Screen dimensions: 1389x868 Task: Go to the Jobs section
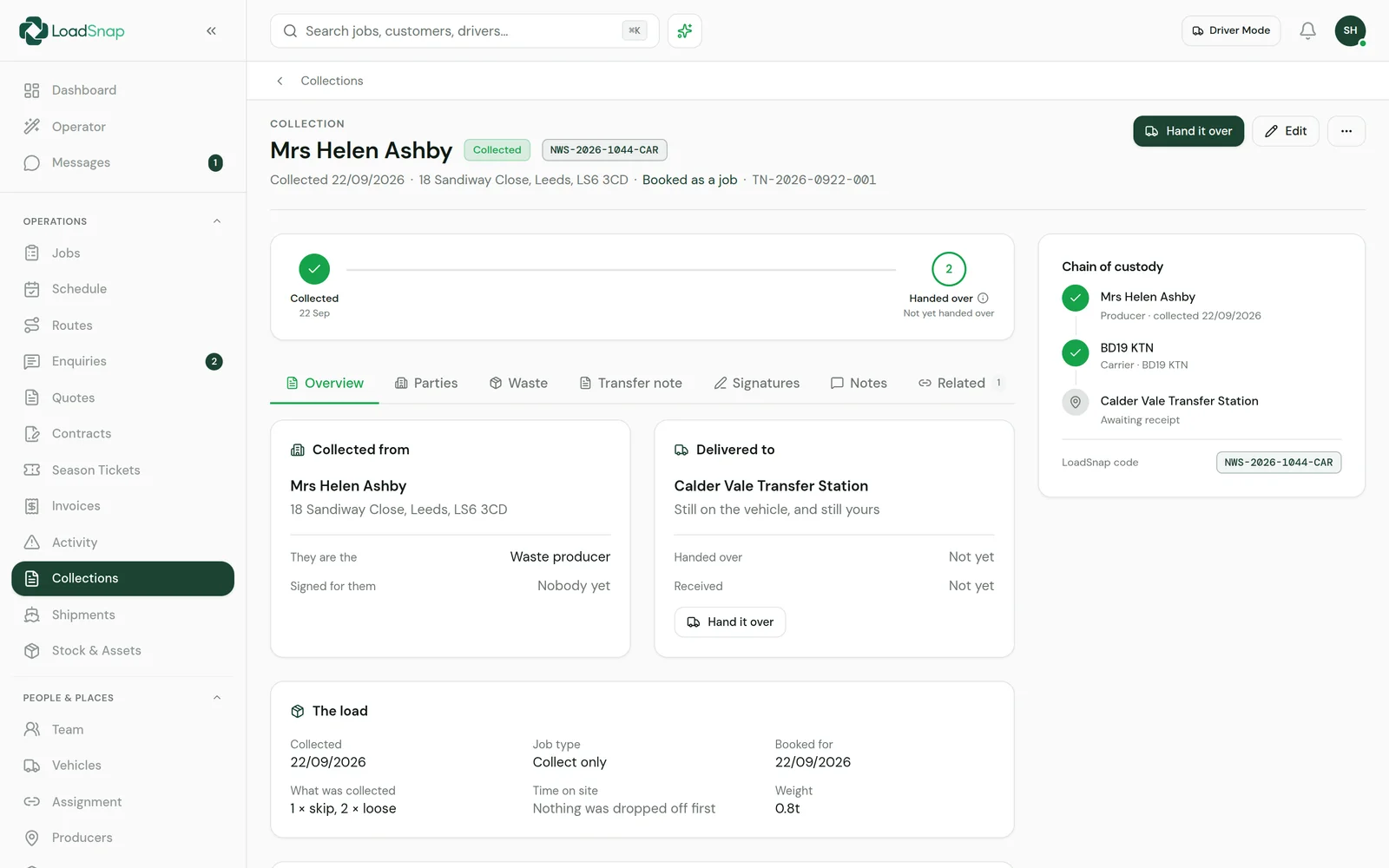tap(123, 253)
